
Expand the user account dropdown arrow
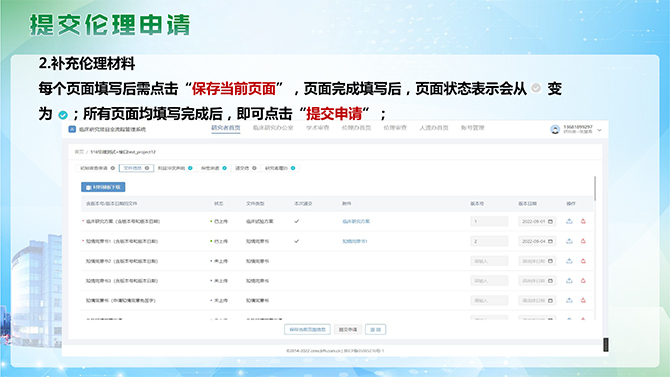[599, 130]
